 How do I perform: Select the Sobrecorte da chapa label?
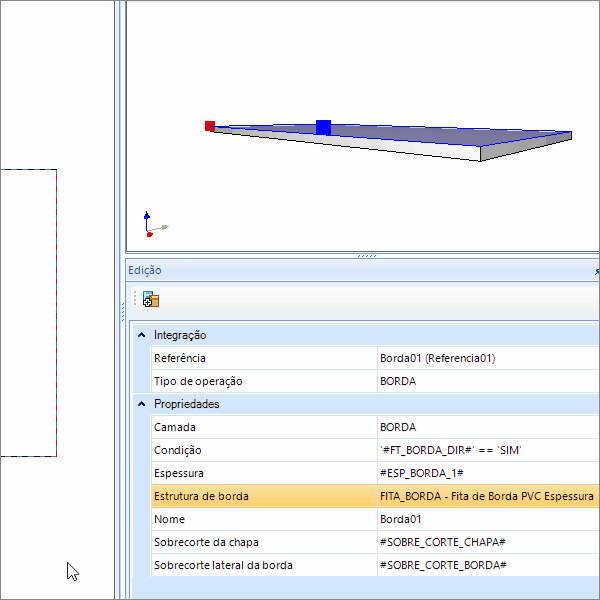[206, 542]
